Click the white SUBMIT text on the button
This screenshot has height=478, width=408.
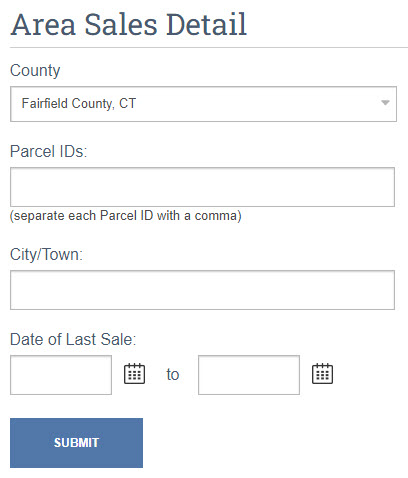pos(76,443)
